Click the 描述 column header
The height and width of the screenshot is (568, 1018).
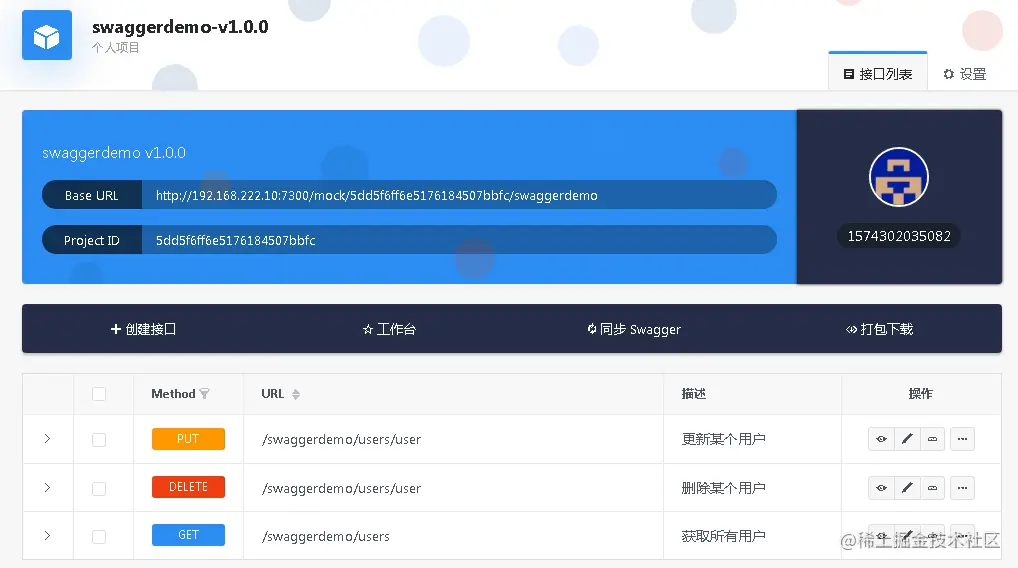(693, 393)
